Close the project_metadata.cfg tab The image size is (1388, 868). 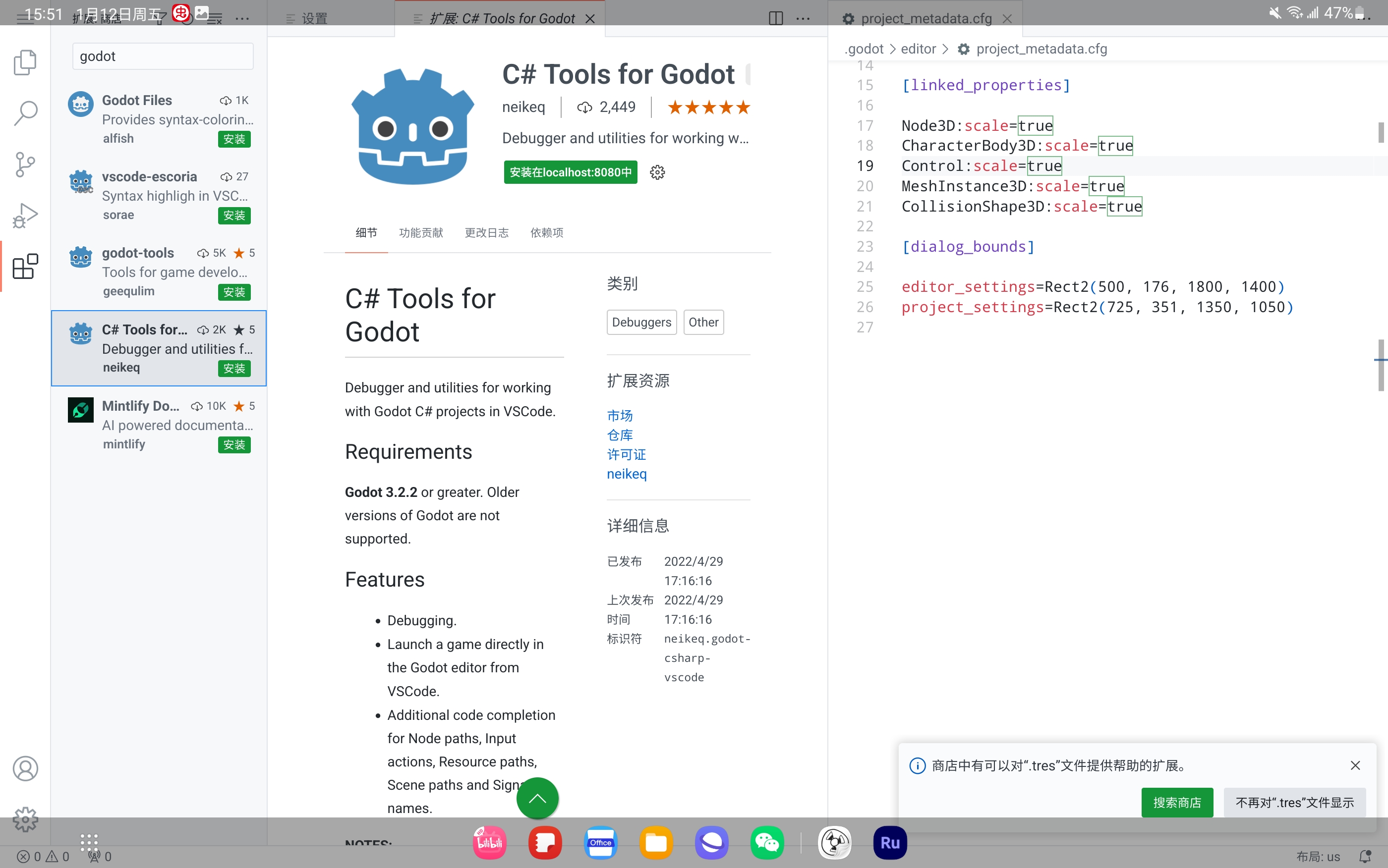1007,18
